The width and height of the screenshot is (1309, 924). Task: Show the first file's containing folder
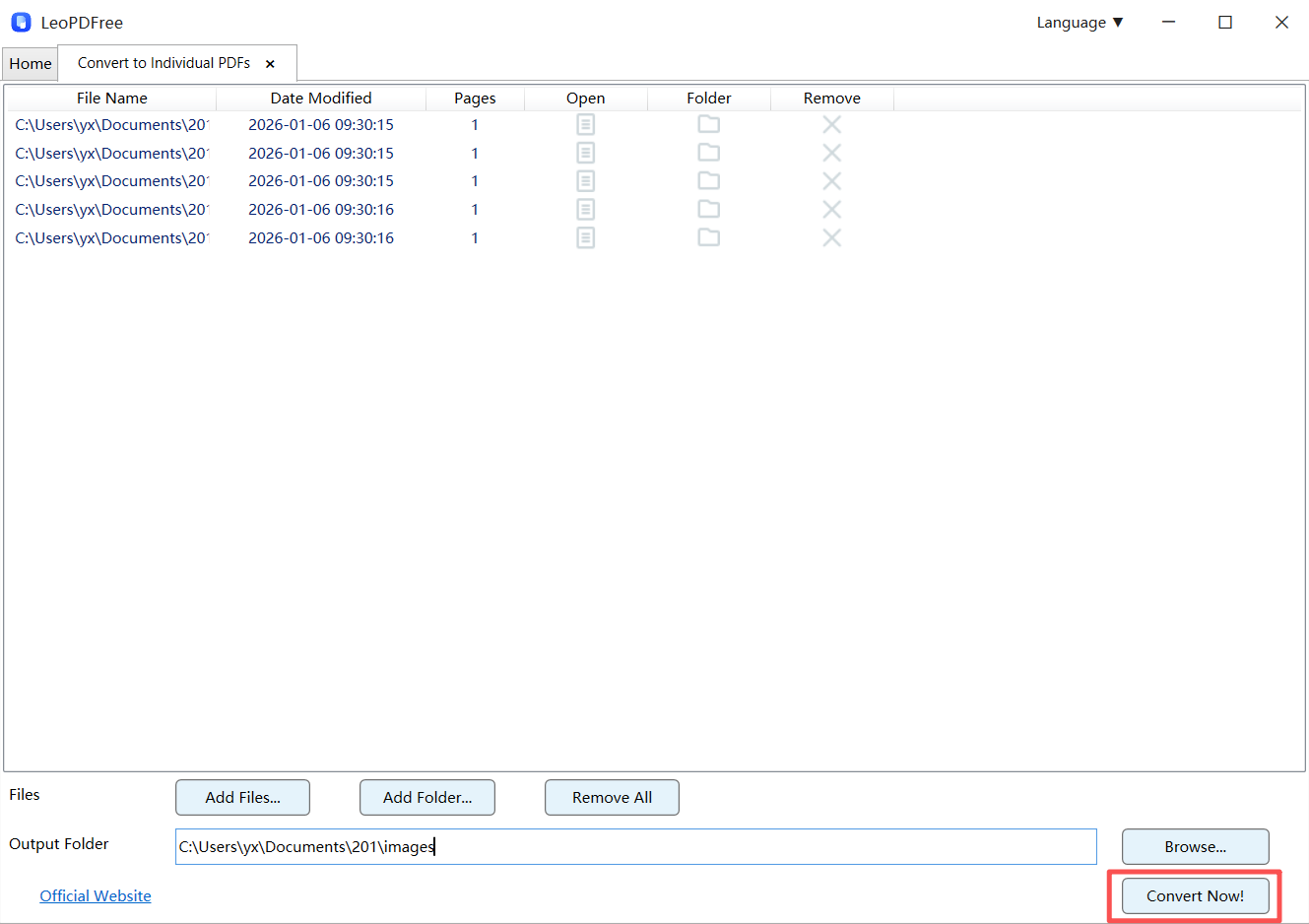pos(708,124)
